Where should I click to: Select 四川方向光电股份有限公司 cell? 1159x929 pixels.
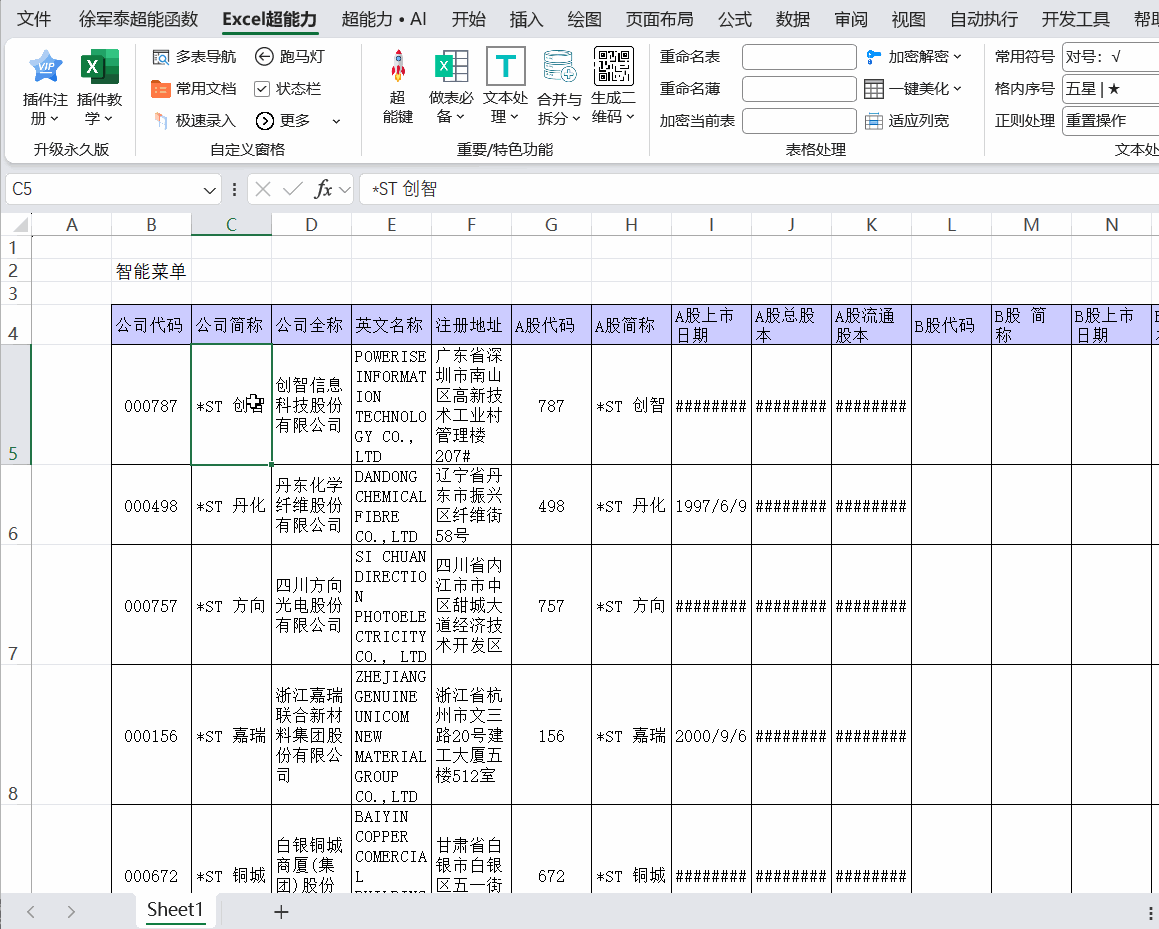click(311, 605)
